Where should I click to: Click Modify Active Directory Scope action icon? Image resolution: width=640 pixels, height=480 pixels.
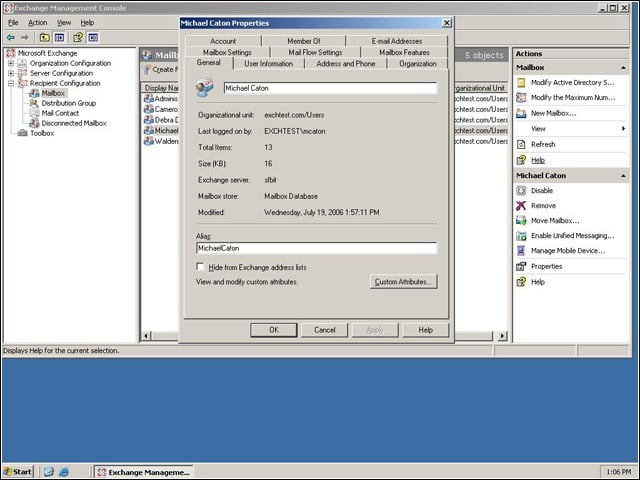[x=521, y=82]
